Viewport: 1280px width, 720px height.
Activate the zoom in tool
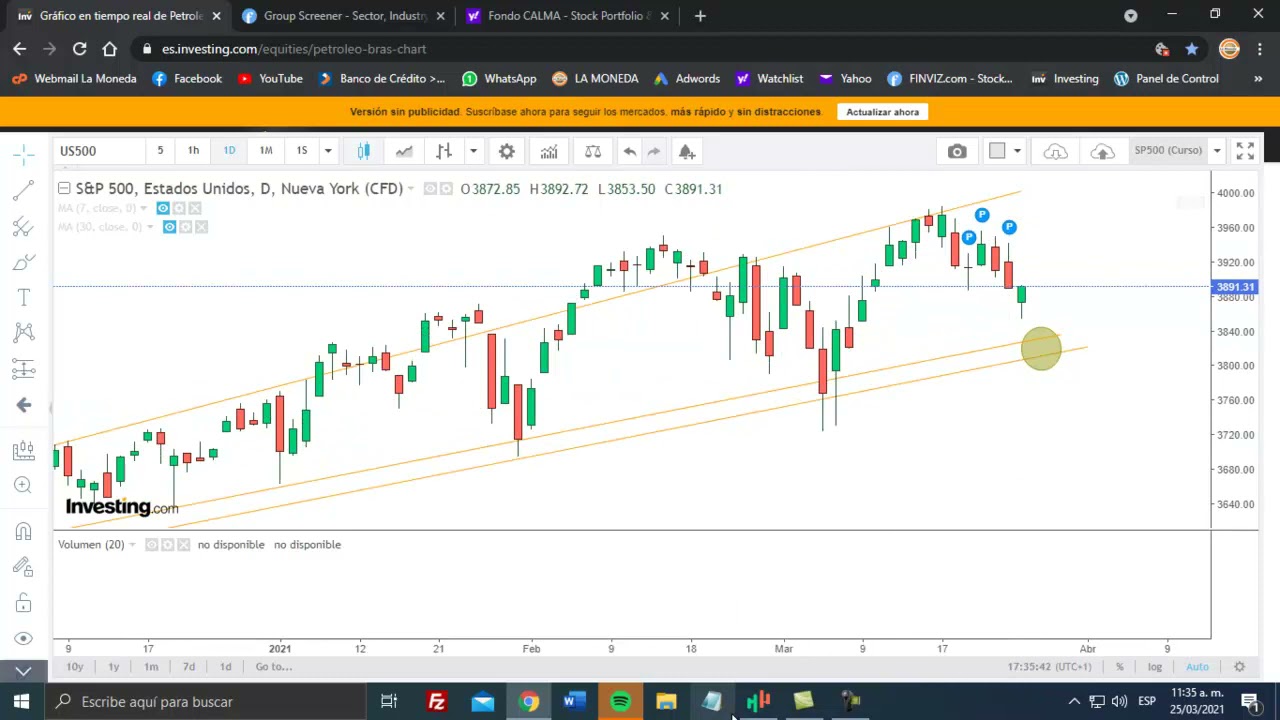point(24,485)
